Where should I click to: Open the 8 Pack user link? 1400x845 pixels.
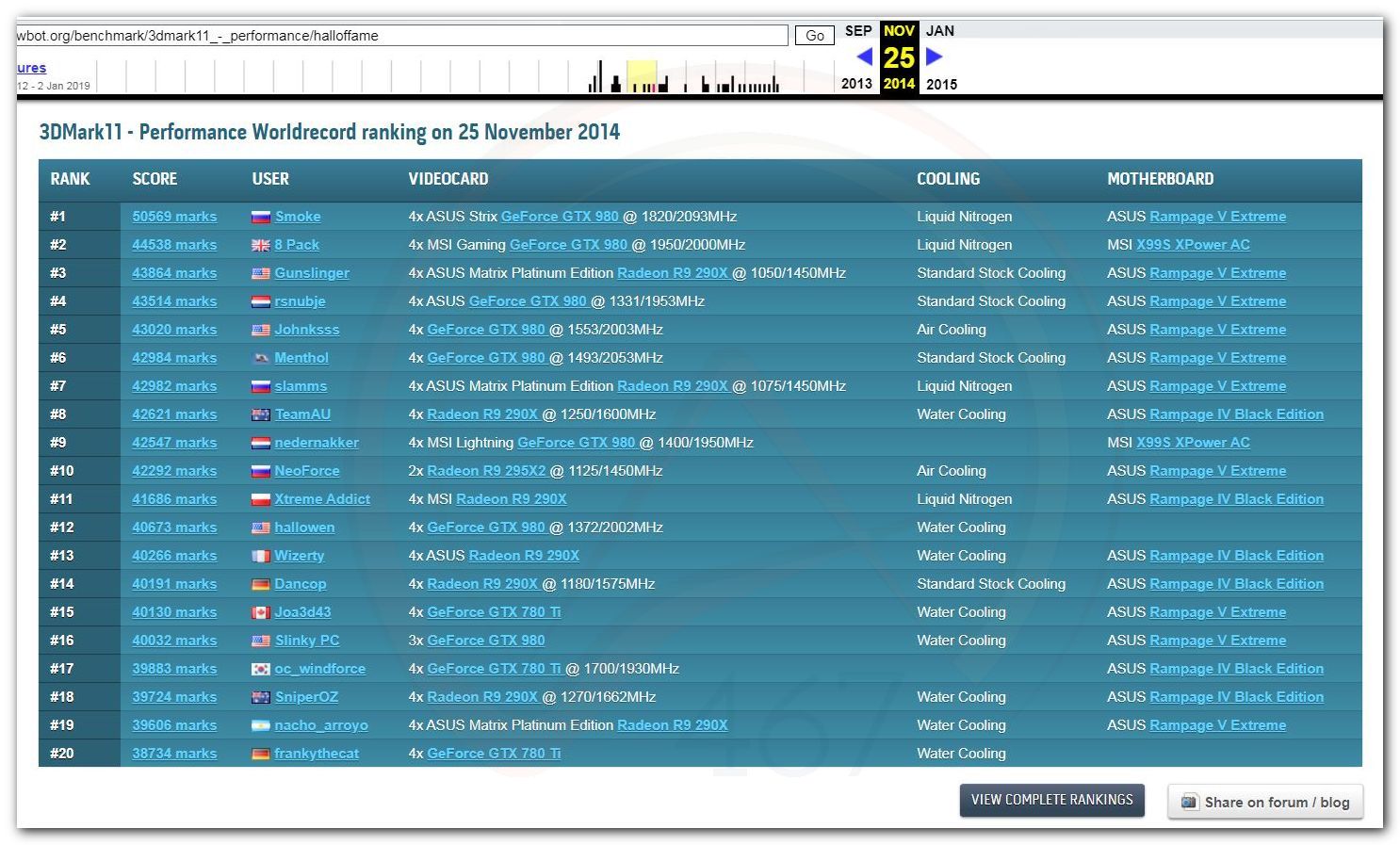[x=297, y=245]
